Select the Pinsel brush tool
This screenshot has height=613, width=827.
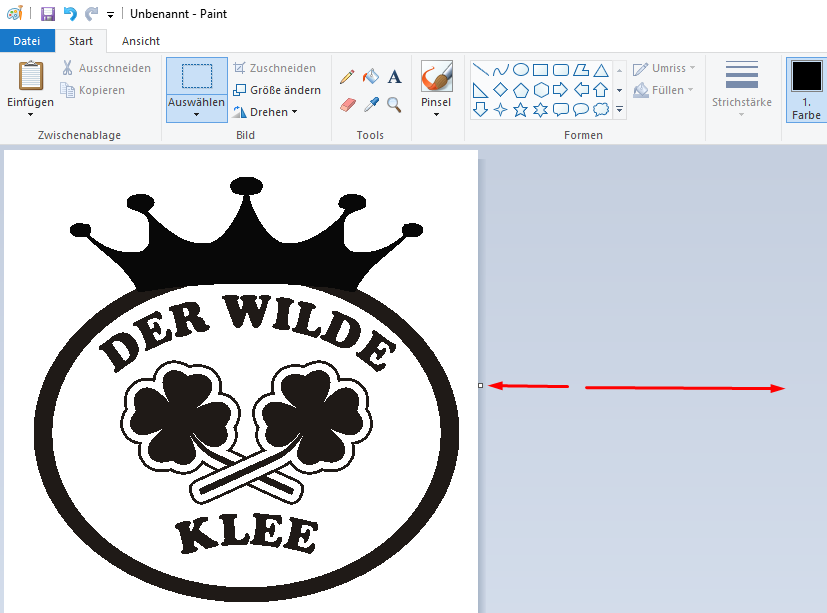click(x=437, y=76)
